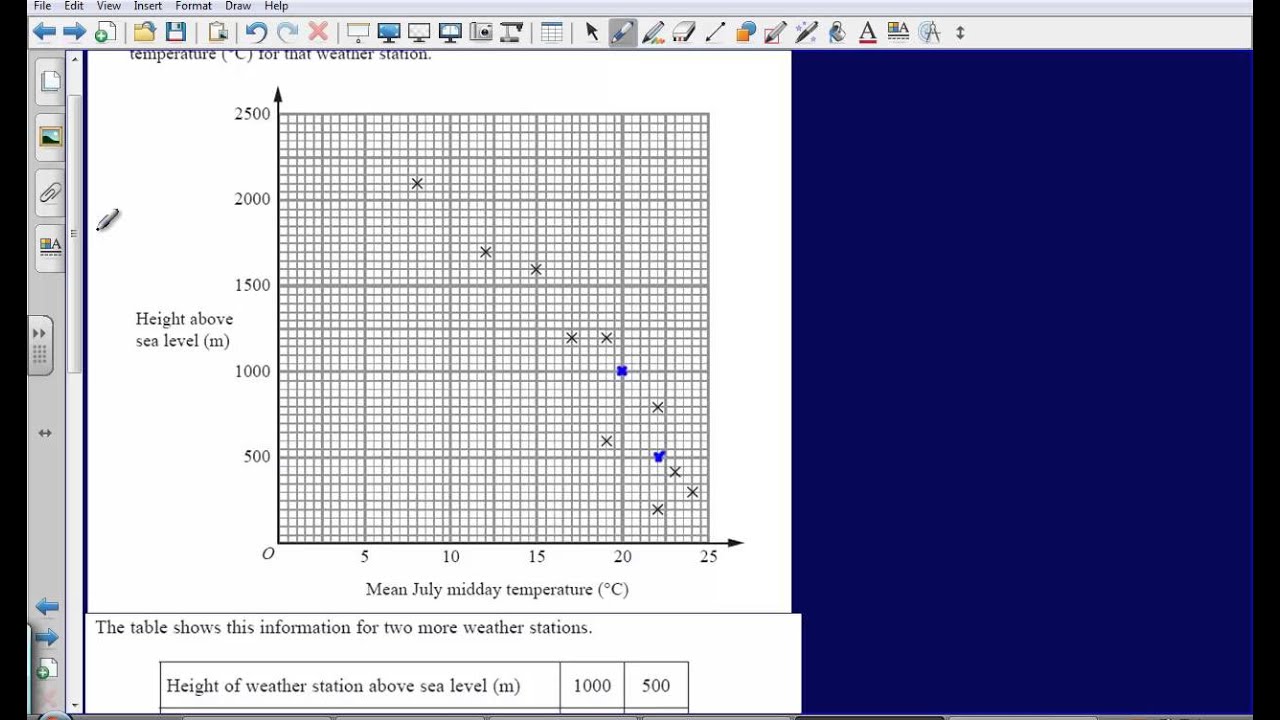
Task: Add a new page from the top toolbar
Action: (105, 32)
